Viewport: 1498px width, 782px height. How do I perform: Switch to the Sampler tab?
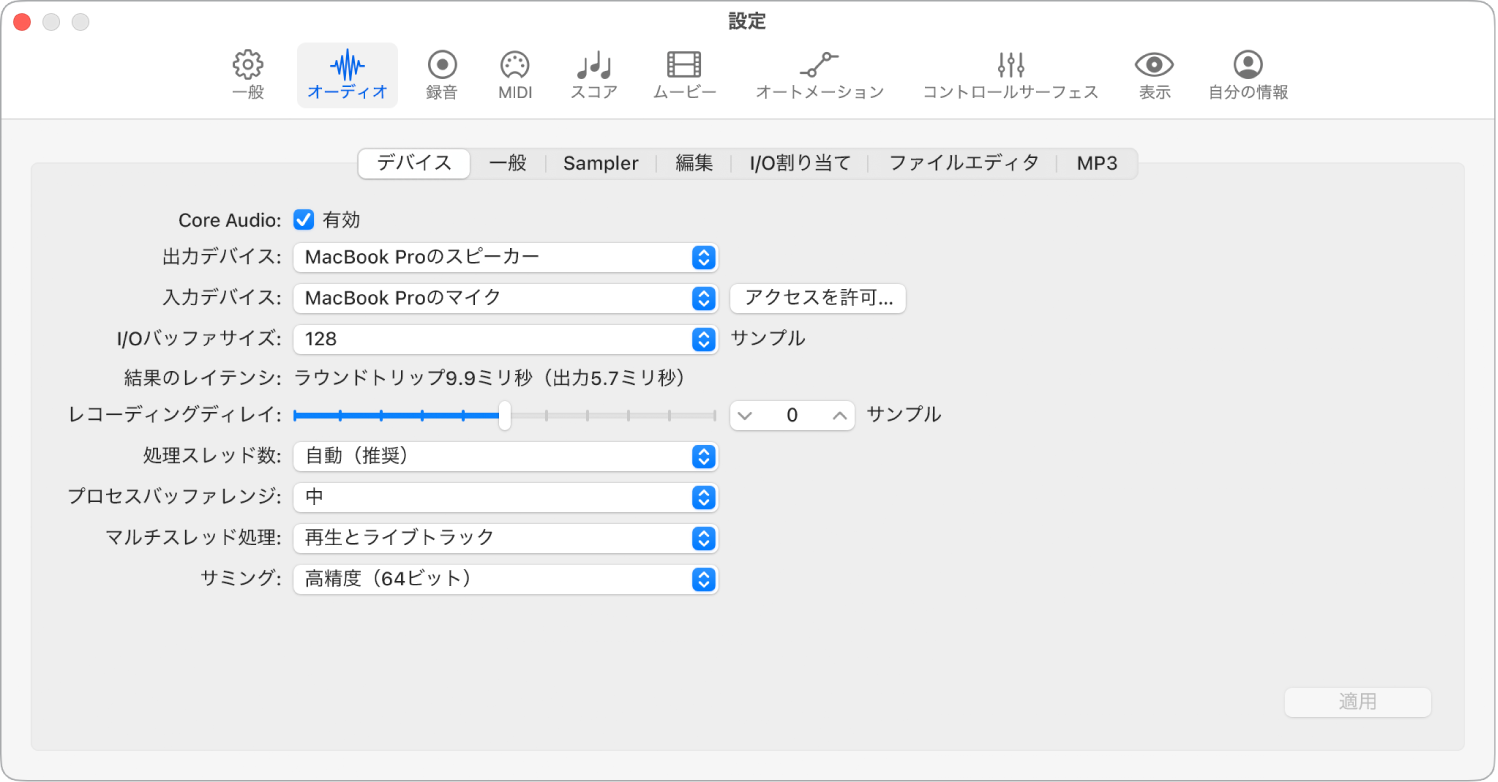pyautogui.click(x=600, y=162)
